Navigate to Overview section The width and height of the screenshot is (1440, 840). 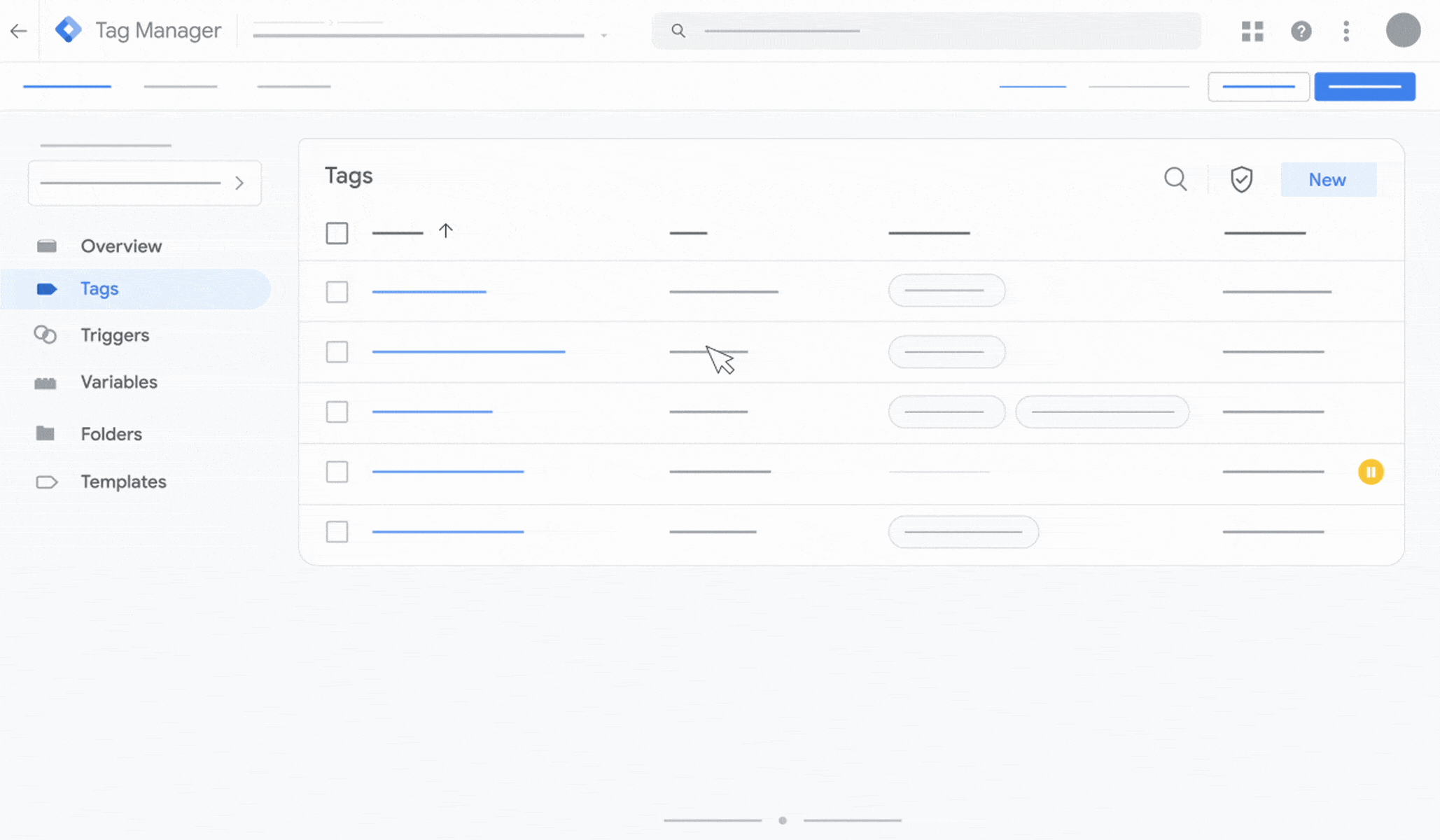[120, 245]
